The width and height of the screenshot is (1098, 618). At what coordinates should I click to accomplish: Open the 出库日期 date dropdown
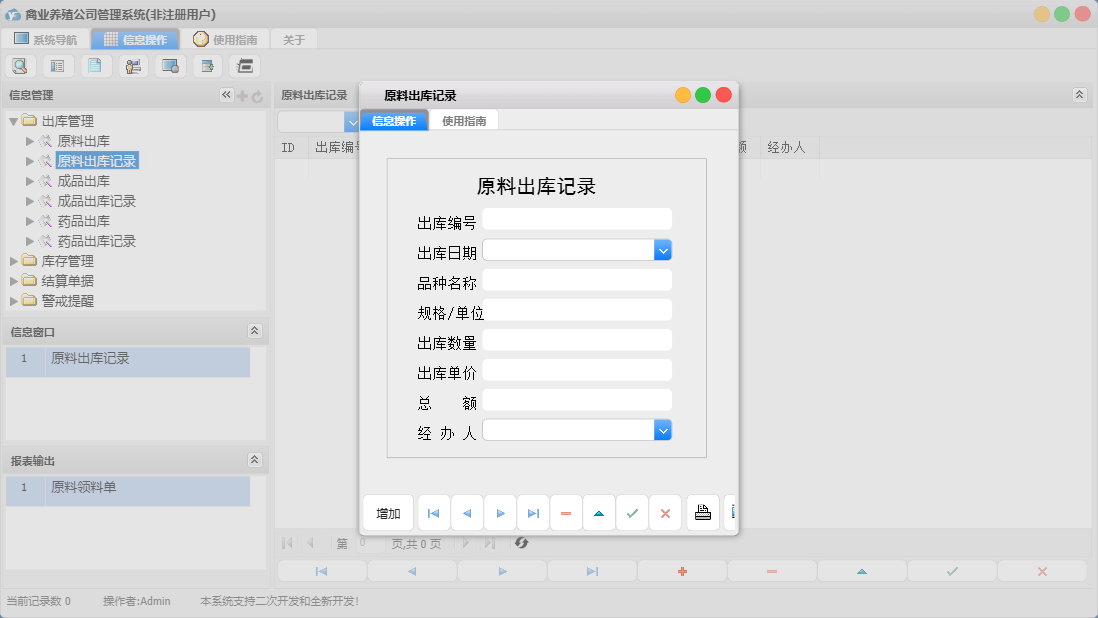[x=663, y=249]
